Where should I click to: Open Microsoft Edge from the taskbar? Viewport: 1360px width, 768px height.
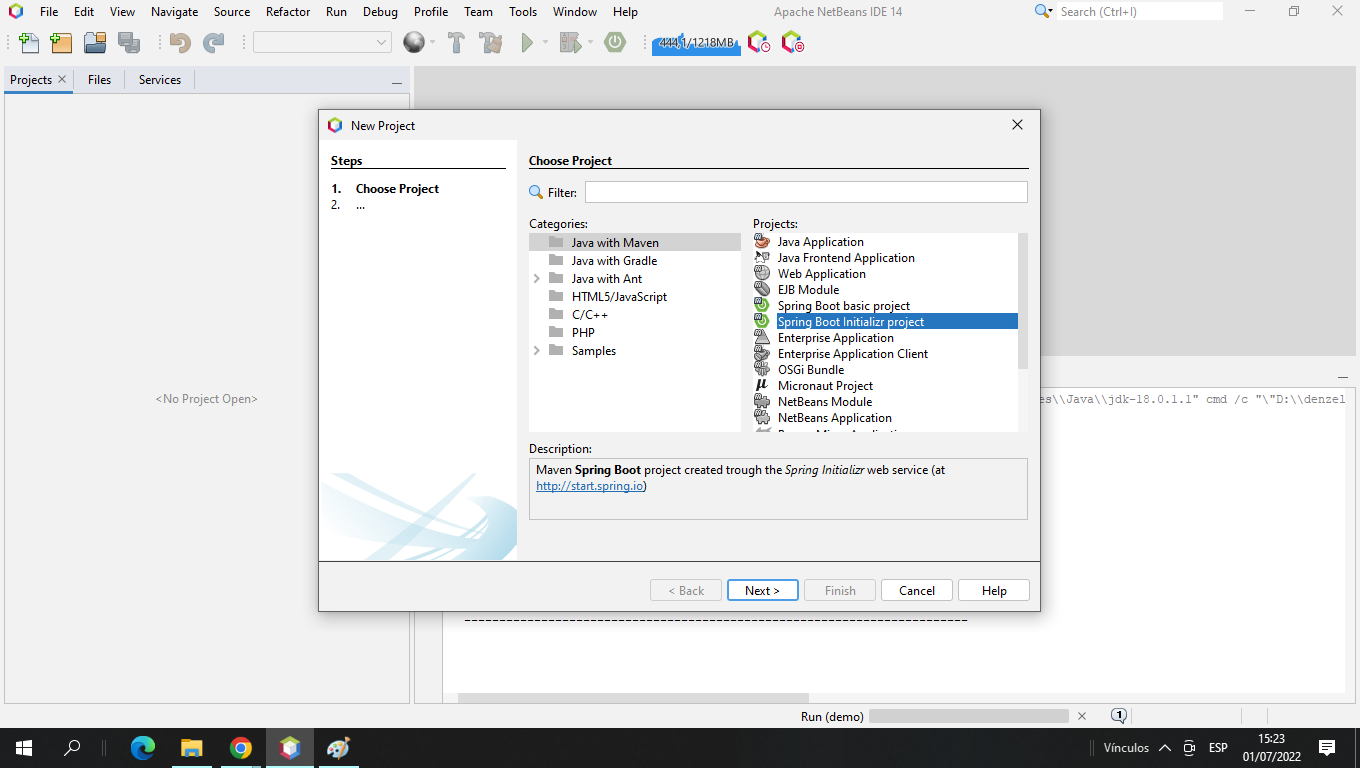(x=144, y=747)
